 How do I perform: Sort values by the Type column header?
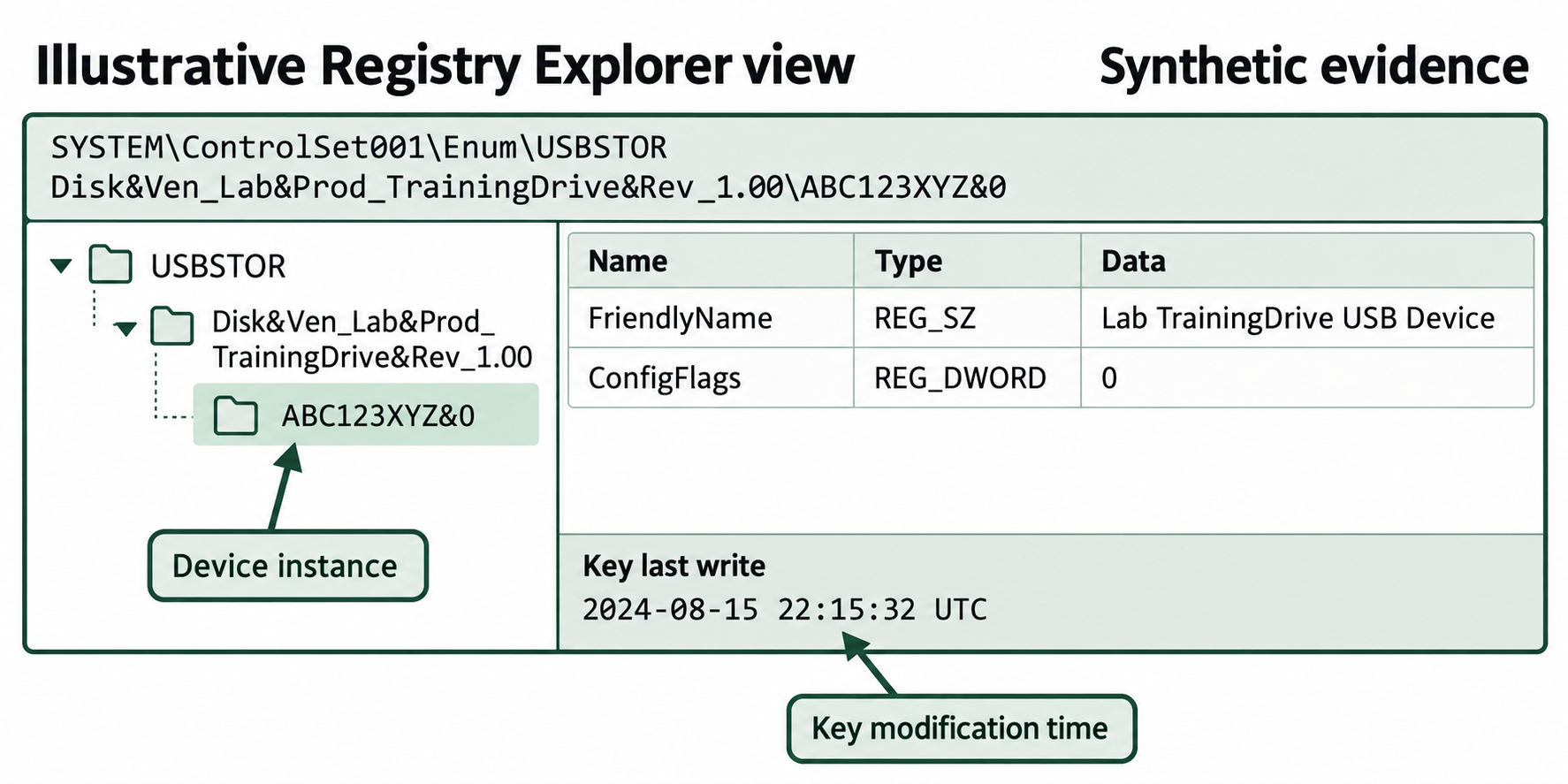click(967, 261)
